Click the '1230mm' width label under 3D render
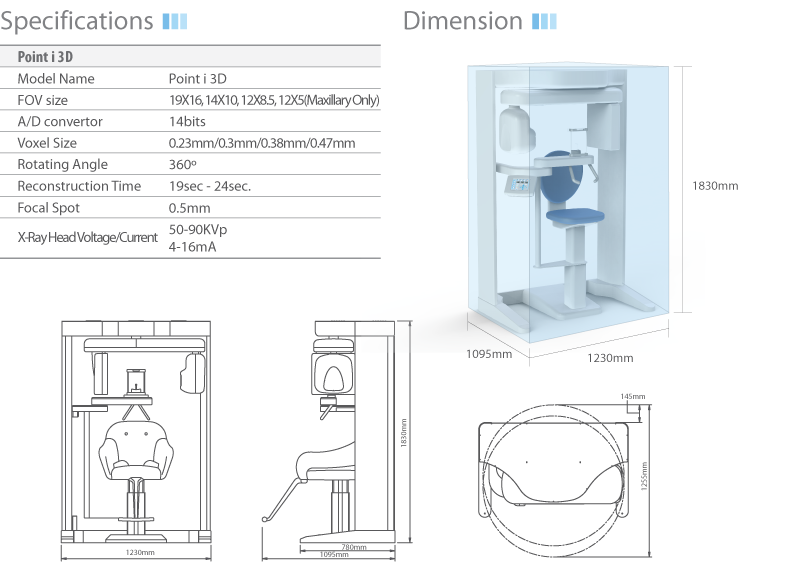Screen dimensions: 802x572 pos(610,358)
